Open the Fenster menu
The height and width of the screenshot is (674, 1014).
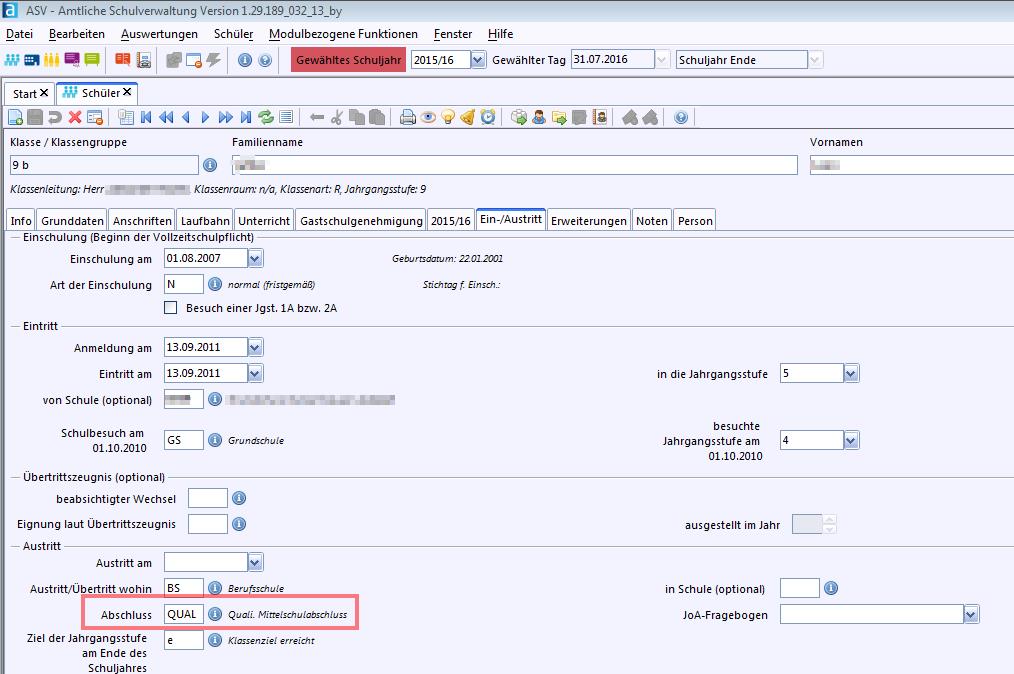(x=453, y=34)
